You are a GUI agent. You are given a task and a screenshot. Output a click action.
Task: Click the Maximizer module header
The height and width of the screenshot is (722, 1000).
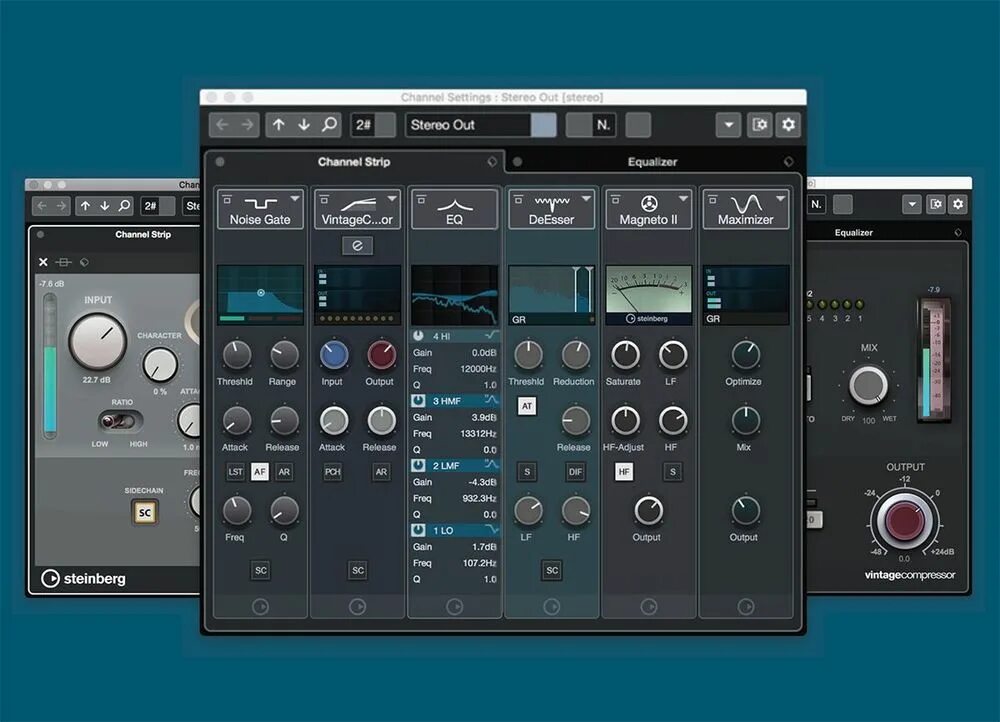coord(746,209)
